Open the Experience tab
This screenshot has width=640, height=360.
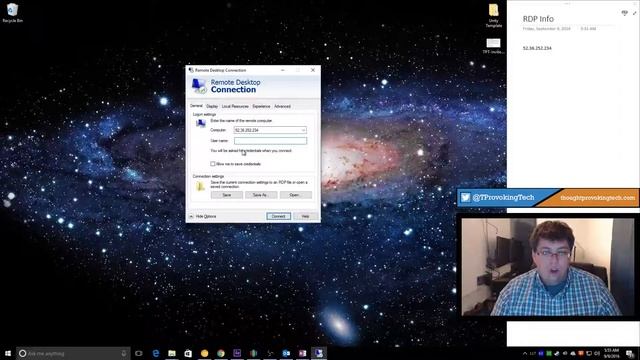coord(261,106)
